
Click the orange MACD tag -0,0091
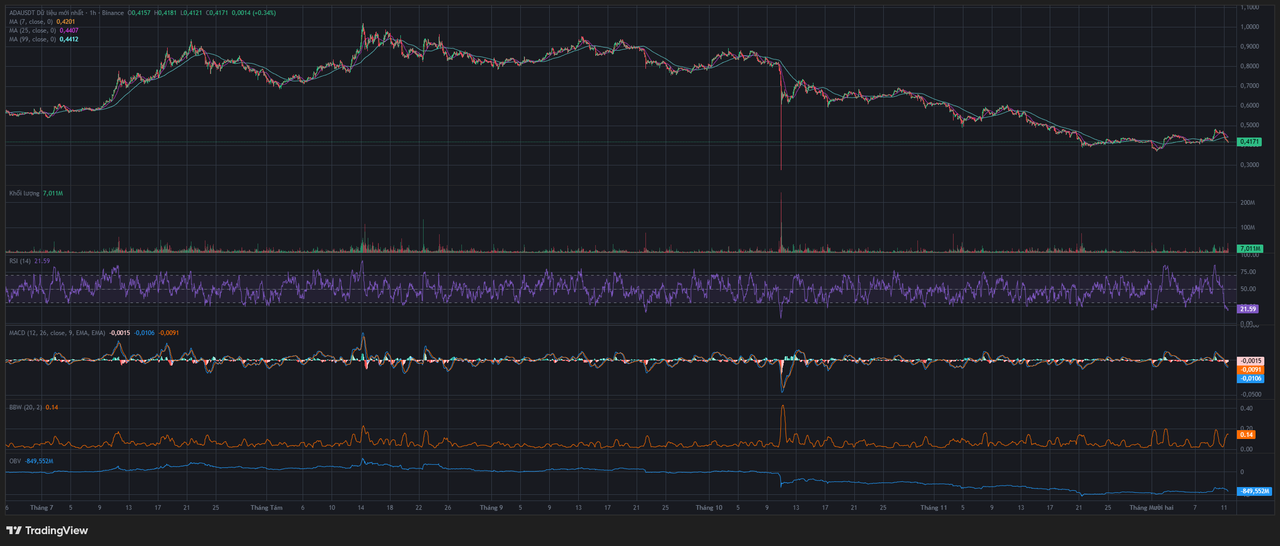(1251, 369)
